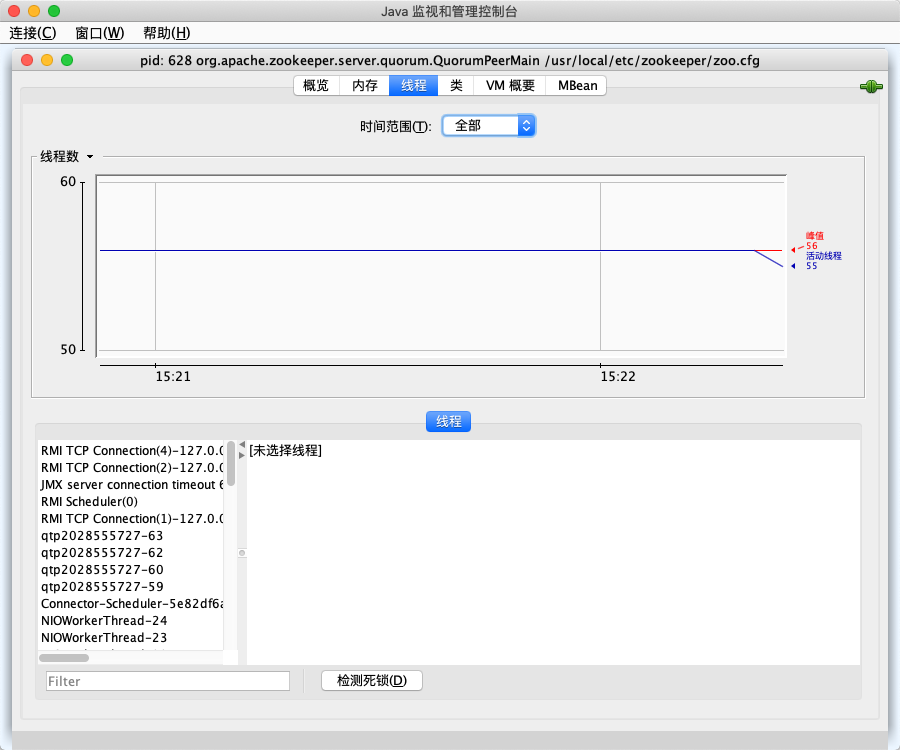Select thread RMI TCP Connection(2)
Image resolution: width=900 pixels, height=750 pixels.
[131, 468]
